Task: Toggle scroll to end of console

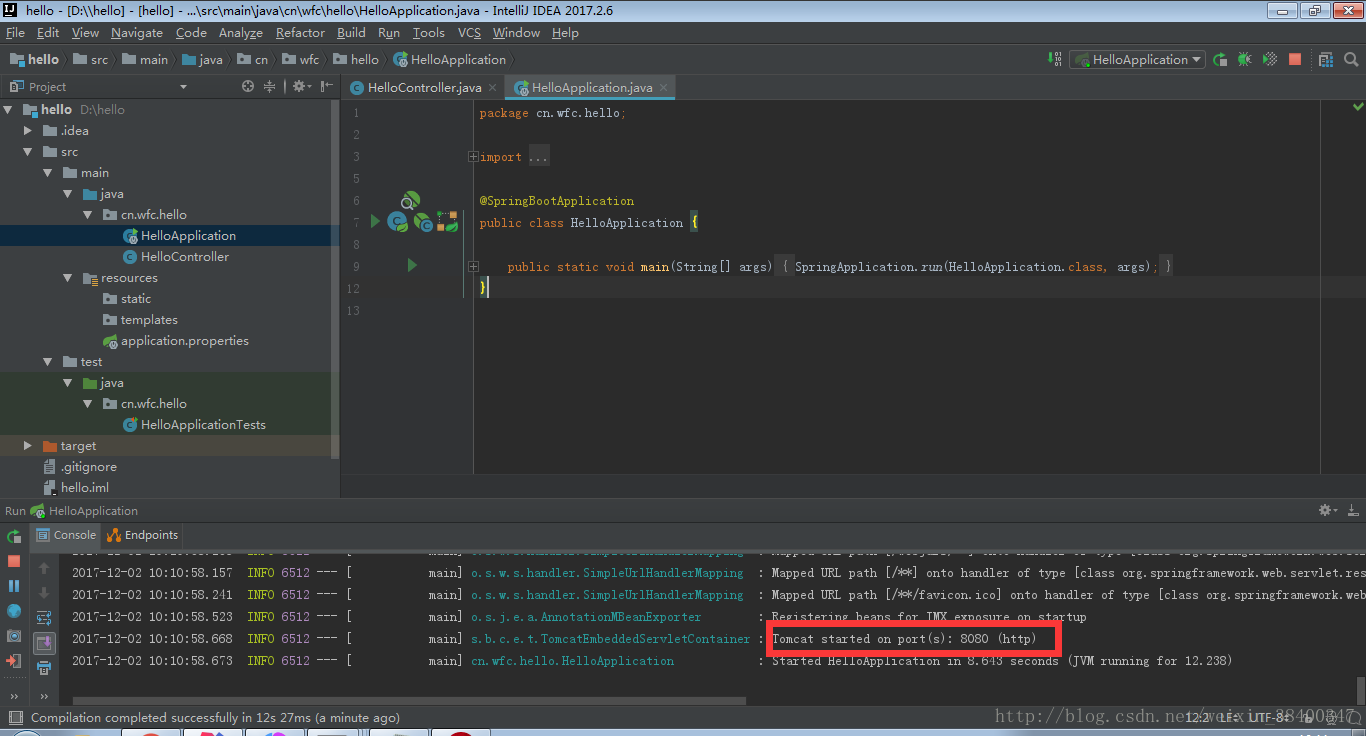Action: click(44, 643)
